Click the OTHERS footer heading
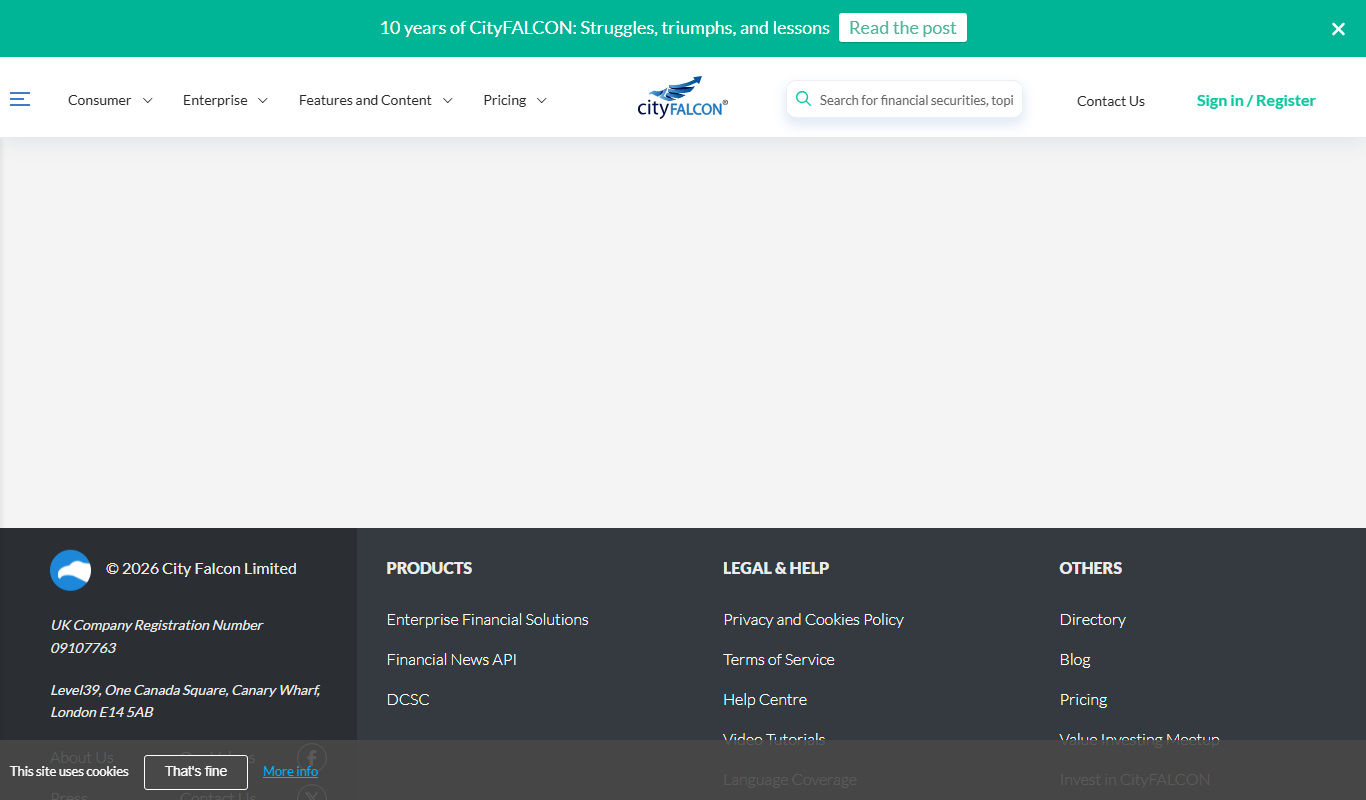 click(1091, 568)
